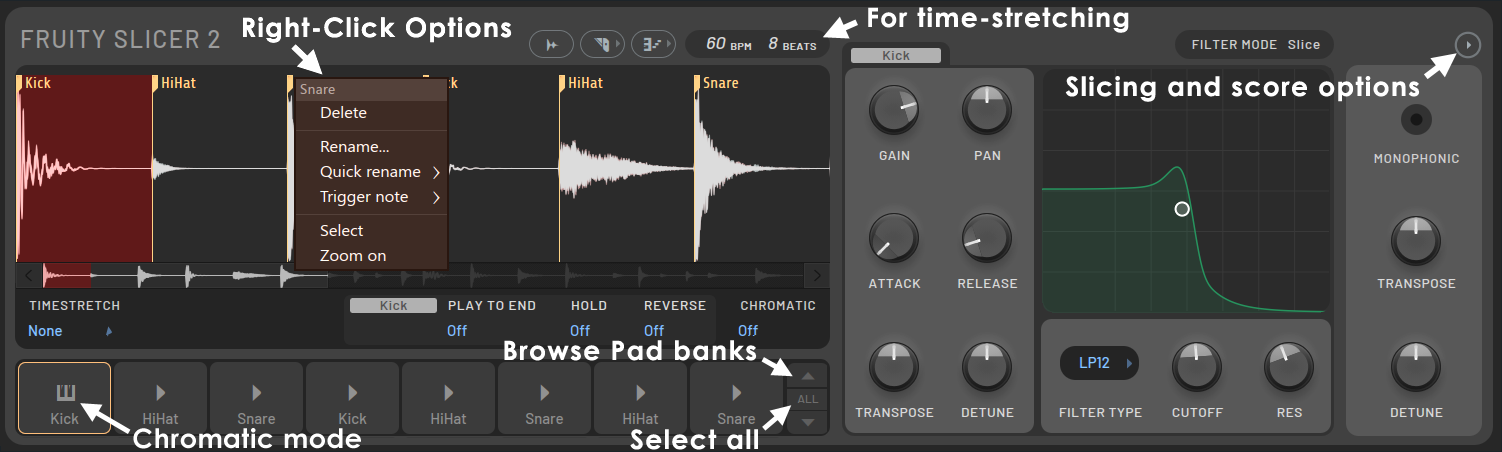Click the ATTACK knob
The width and height of the screenshot is (1502, 452).
pos(894,238)
